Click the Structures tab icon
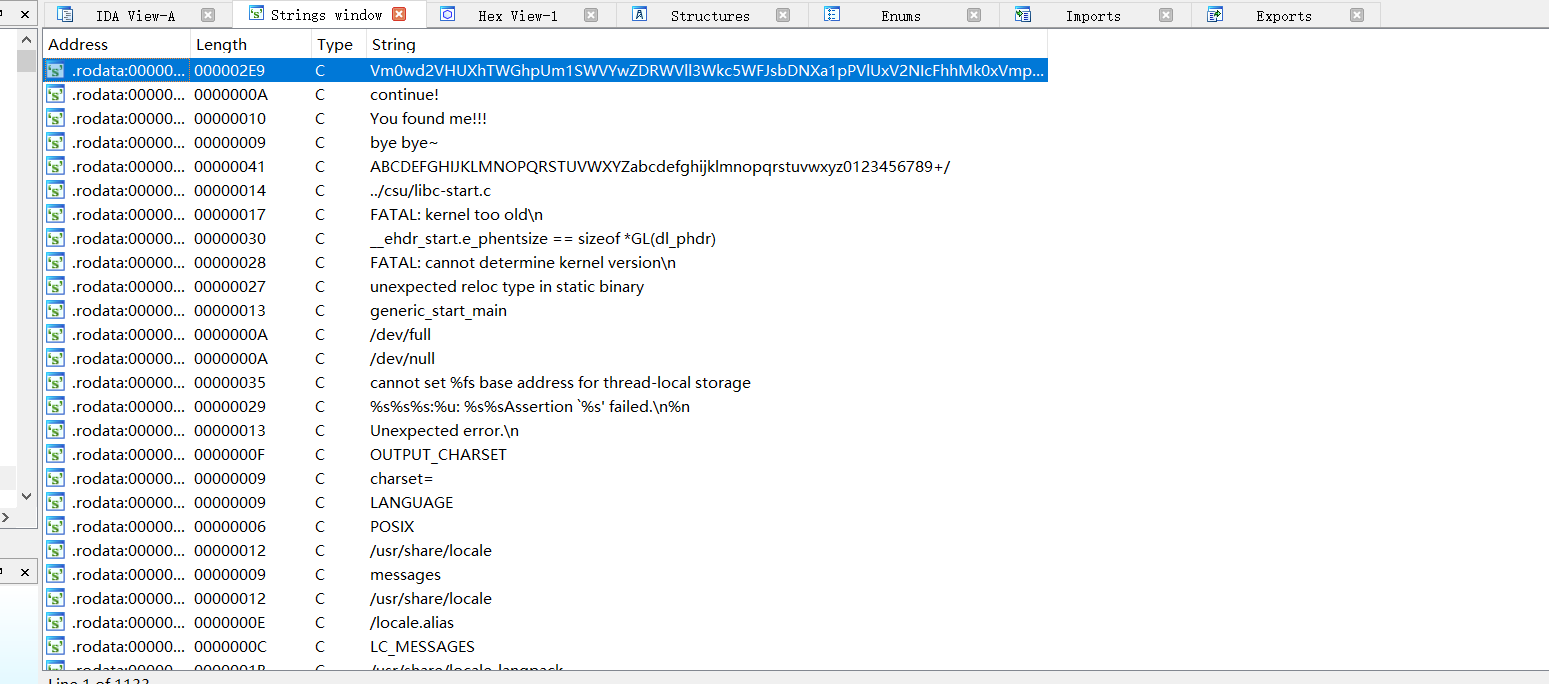 pos(640,15)
